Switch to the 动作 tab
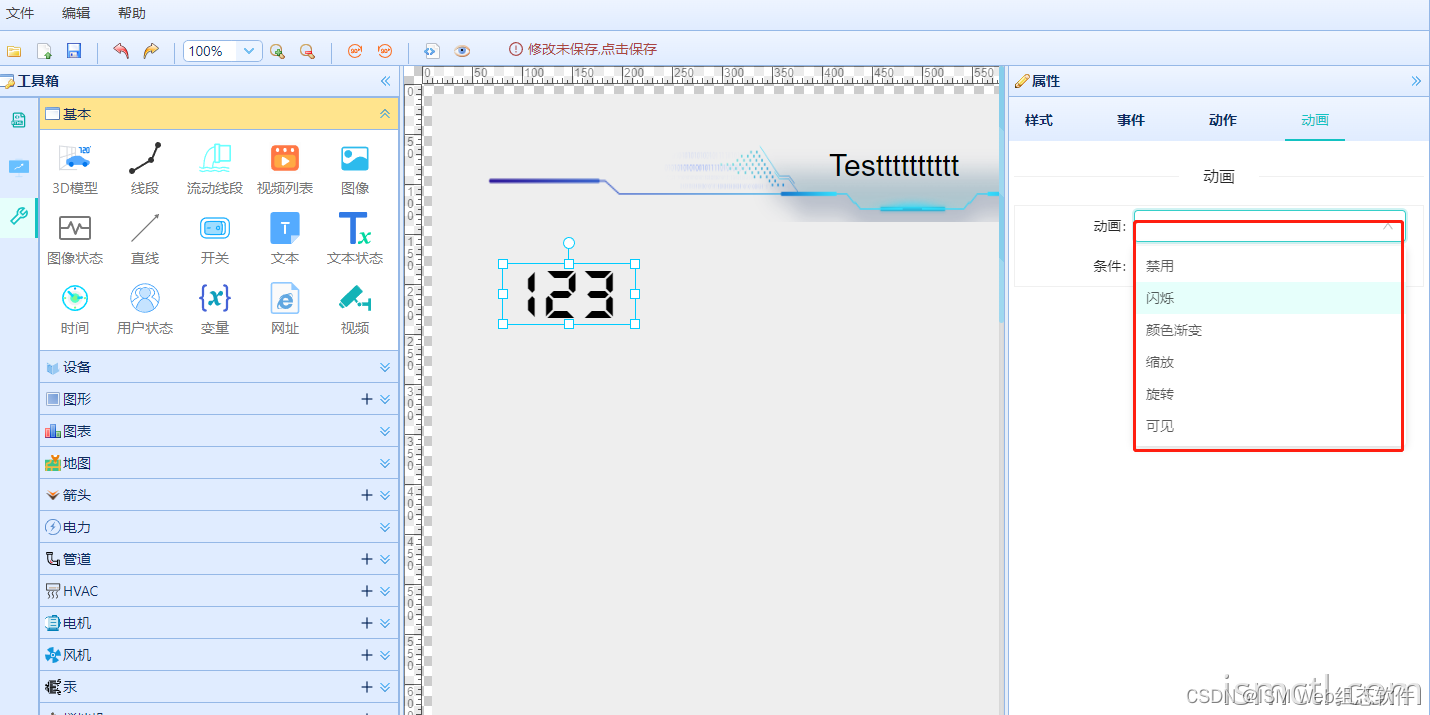Viewport: 1430px width, 715px height. (1223, 120)
